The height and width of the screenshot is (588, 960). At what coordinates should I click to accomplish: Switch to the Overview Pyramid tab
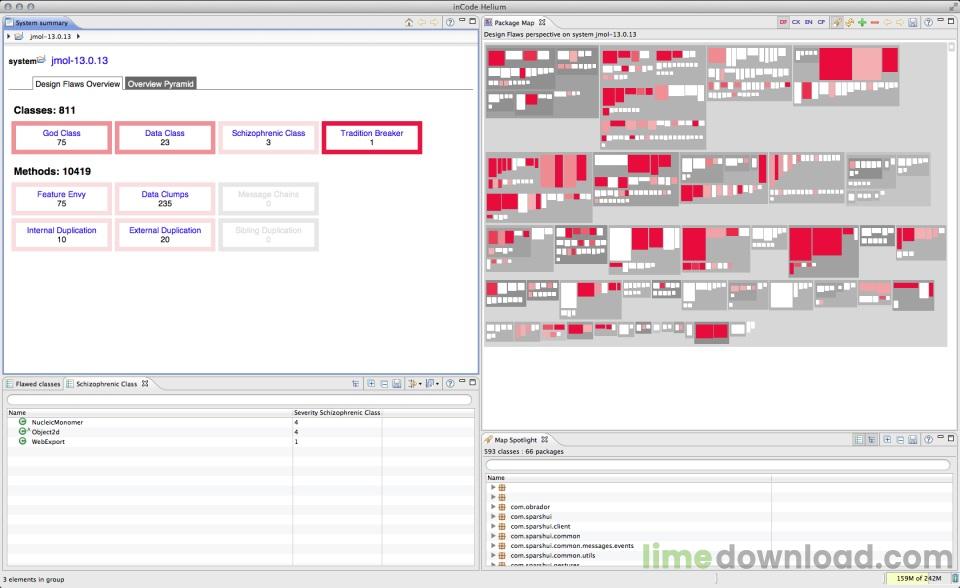[160, 84]
